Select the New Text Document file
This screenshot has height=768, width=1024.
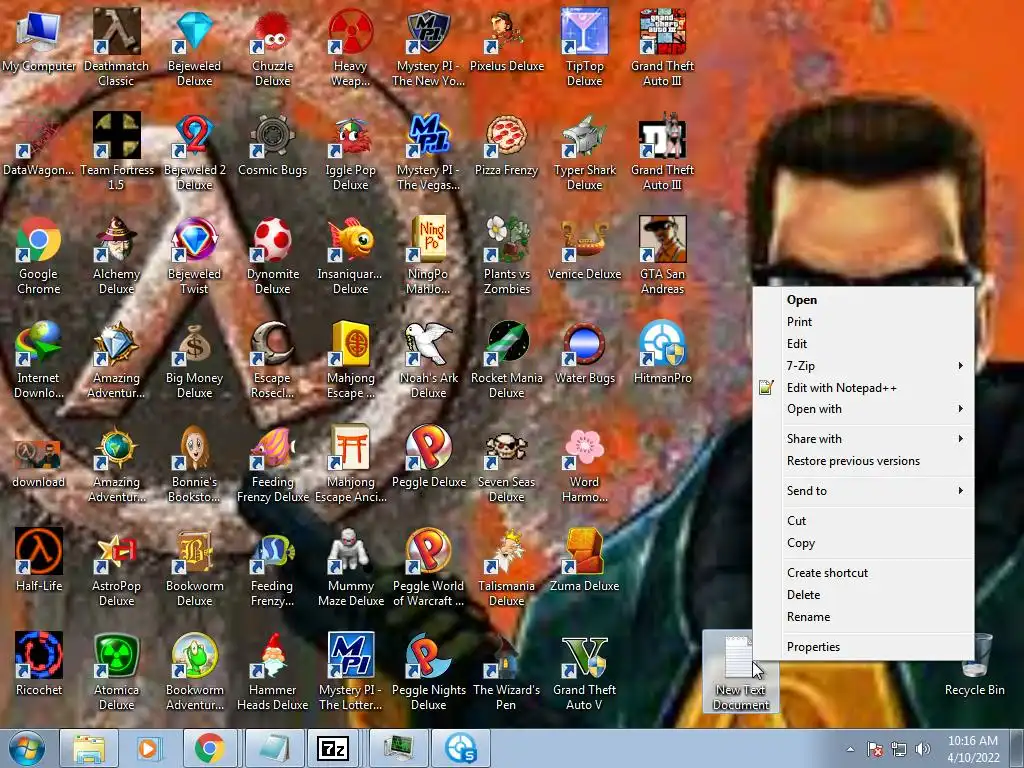click(x=741, y=671)
